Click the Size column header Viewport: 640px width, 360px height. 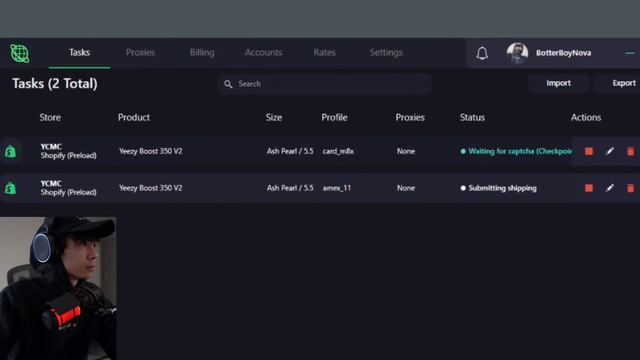pyautogui.click(x=274, y=118)
